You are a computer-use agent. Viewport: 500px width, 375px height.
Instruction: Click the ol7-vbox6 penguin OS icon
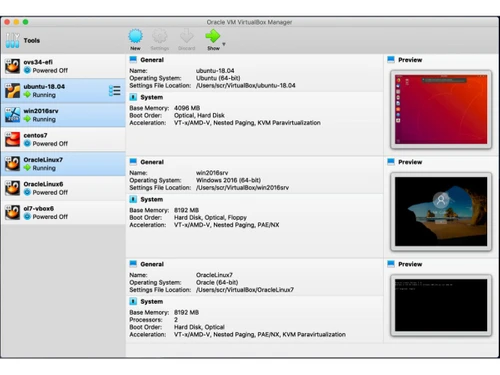tap(13, 212)
